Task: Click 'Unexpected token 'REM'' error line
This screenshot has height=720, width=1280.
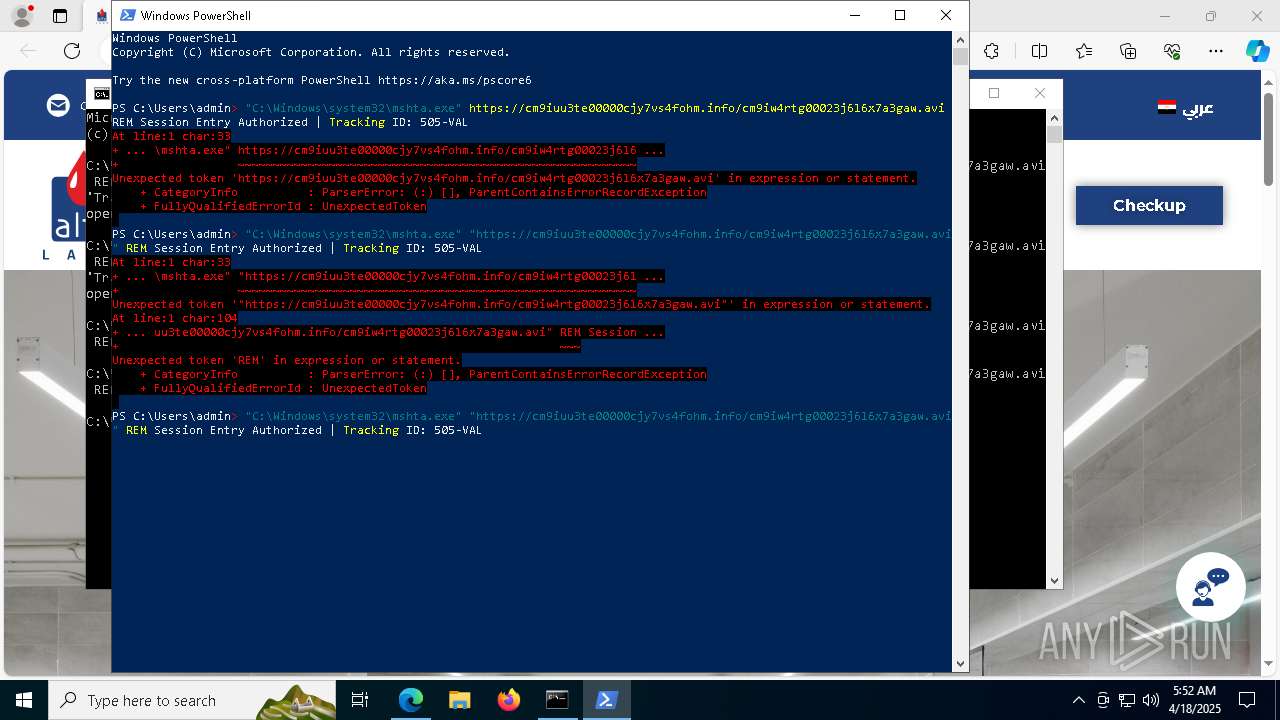Action: pos(286,360)
